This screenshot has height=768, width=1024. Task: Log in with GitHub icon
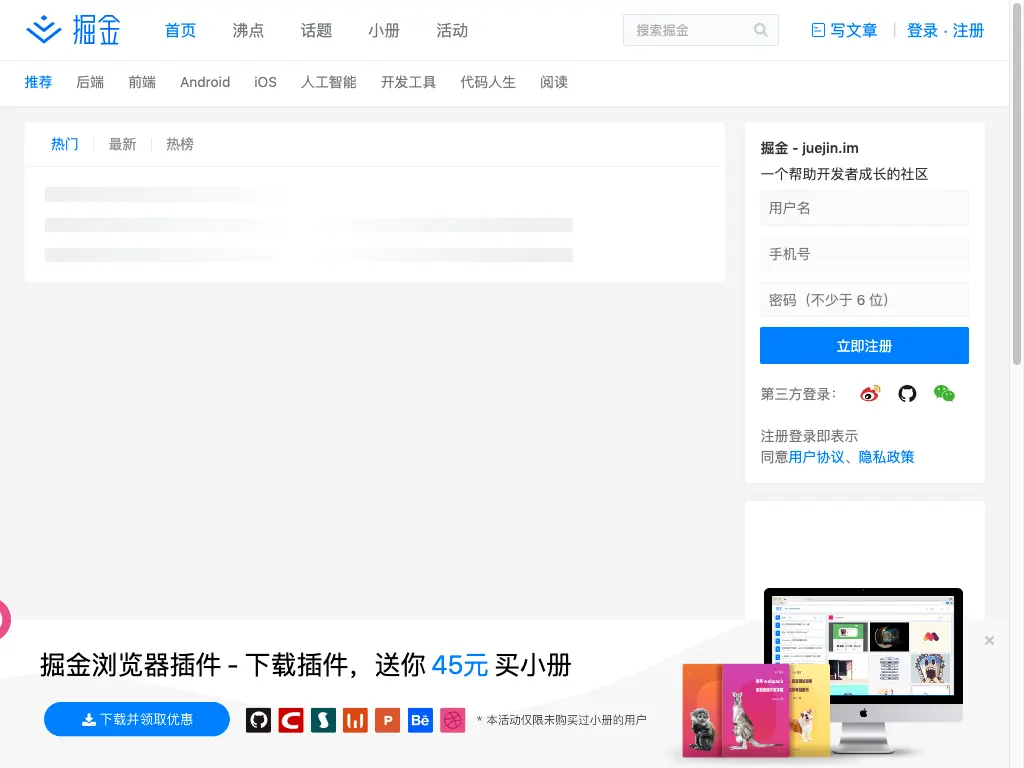(907, 394)
